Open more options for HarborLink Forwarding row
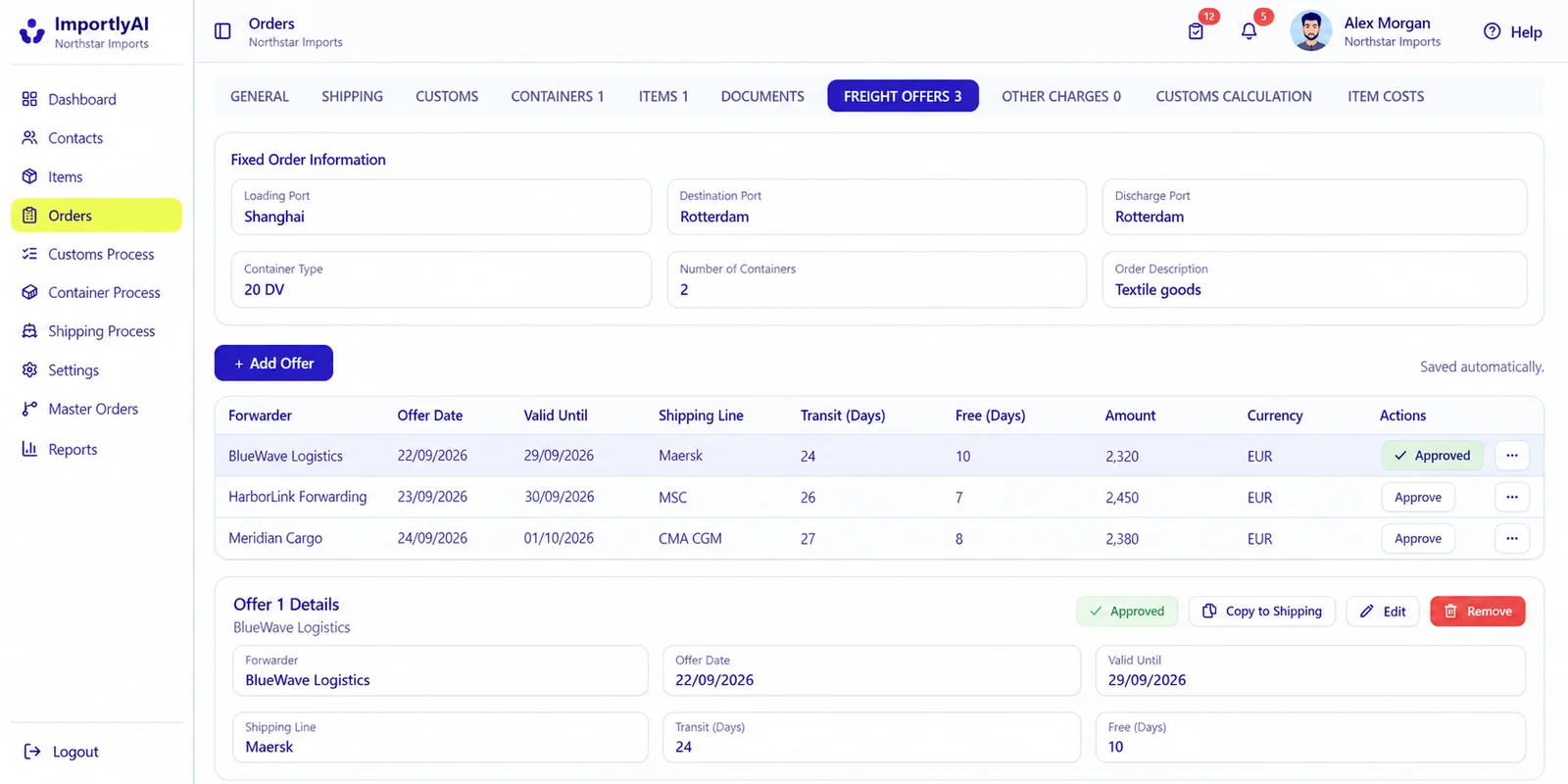 click(1512, 497)
